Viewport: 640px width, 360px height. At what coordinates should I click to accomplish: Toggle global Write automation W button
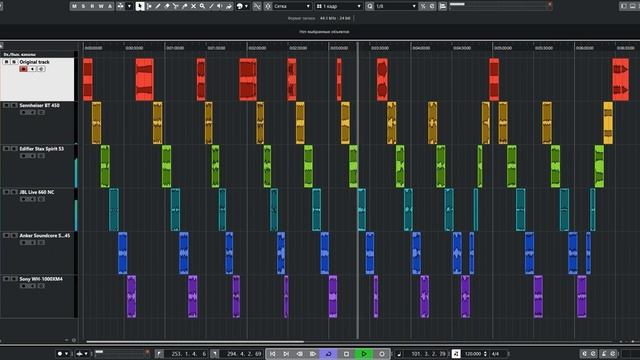(x=101, y=6)
